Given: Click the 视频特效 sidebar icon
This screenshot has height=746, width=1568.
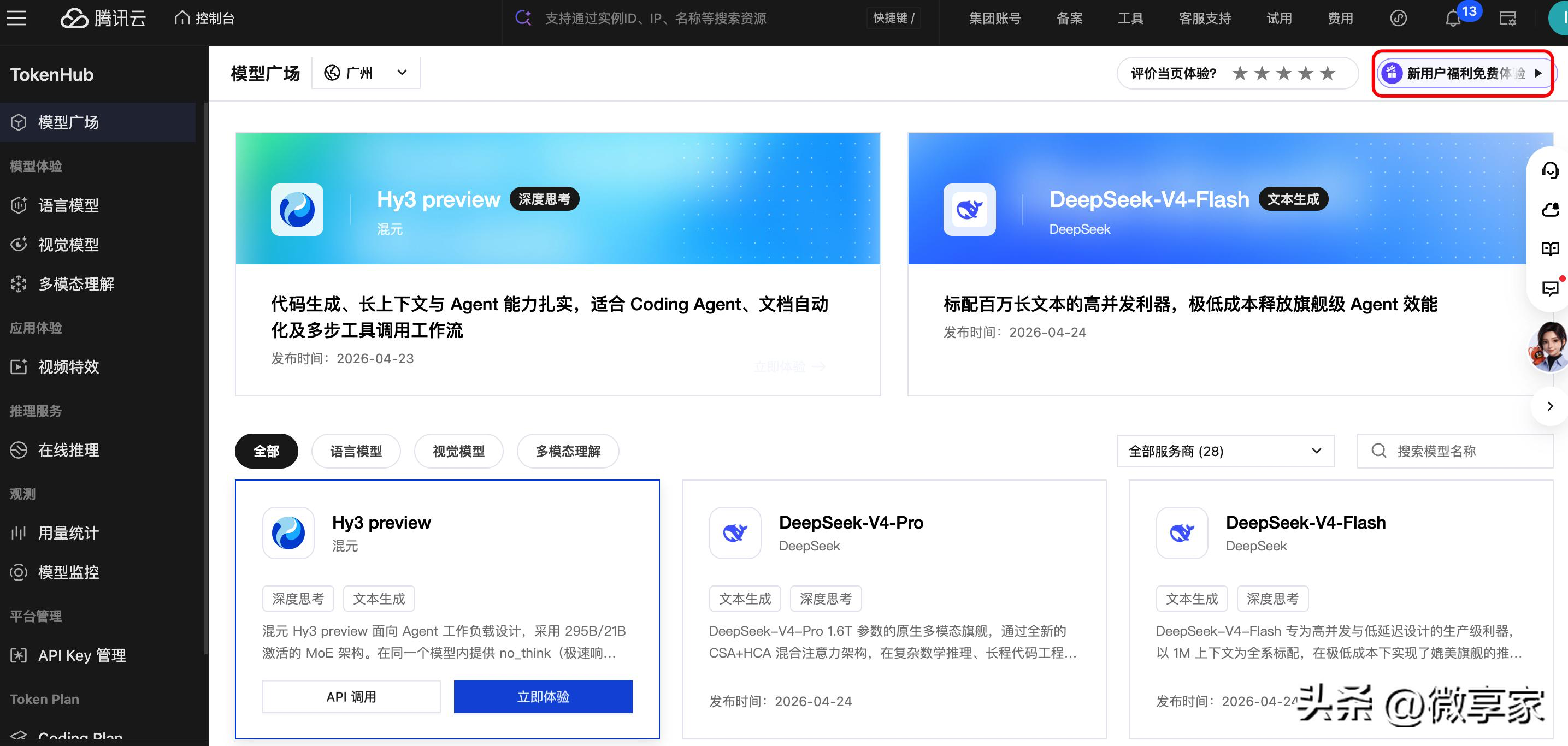Looking at the screenshot, I should pyautogui.click(x=19, y=367).
